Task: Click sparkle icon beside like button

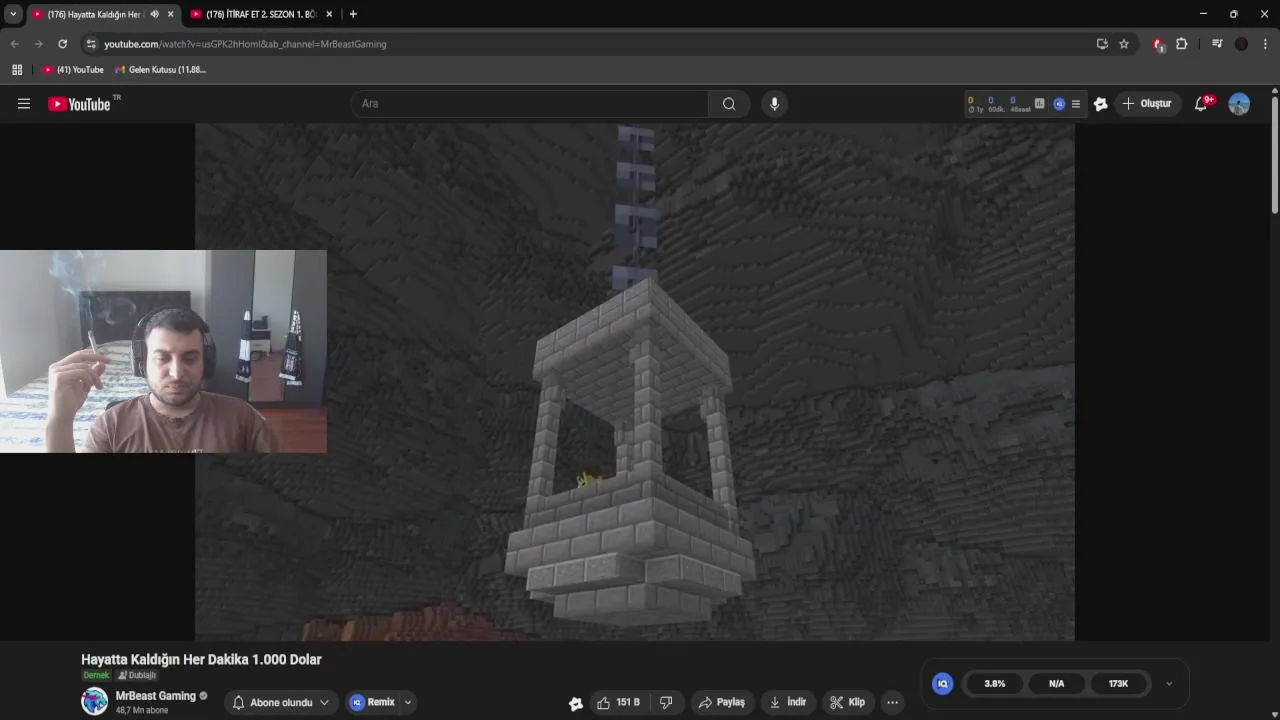Action: (x=576, y=703)
